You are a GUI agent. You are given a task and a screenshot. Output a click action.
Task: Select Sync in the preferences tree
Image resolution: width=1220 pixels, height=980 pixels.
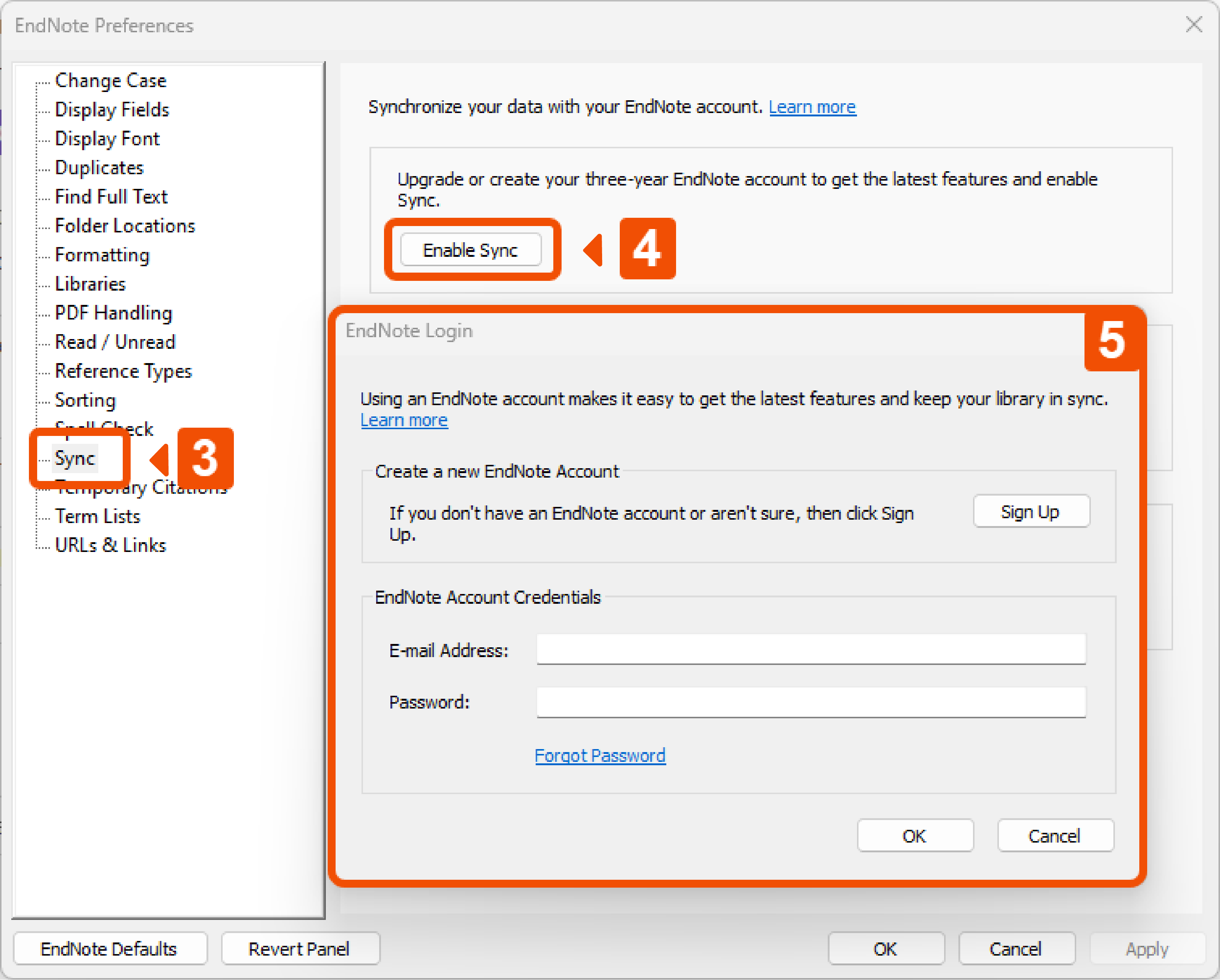(x=75, y=458)
